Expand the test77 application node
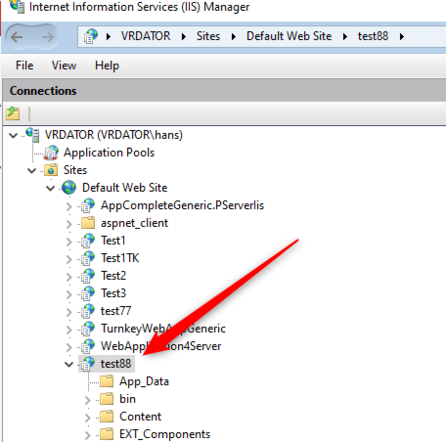 pos(69,312)
